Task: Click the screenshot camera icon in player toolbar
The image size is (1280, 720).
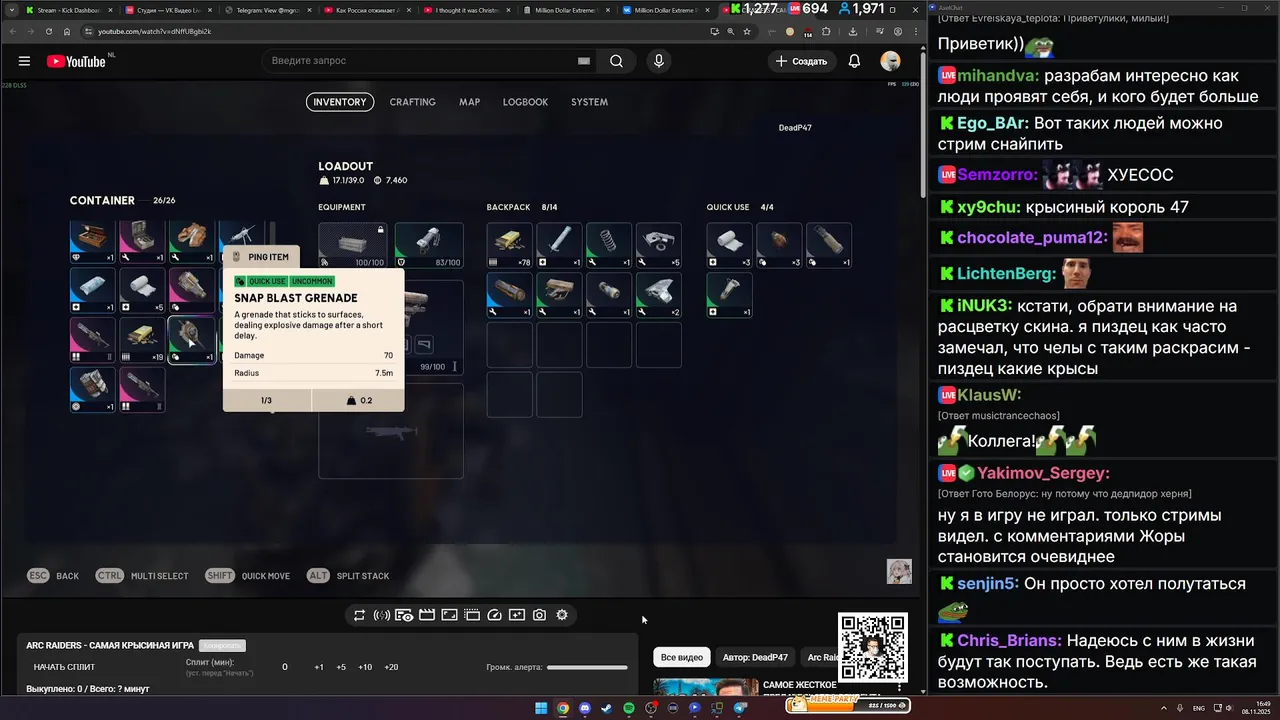Action: point(539,615)
